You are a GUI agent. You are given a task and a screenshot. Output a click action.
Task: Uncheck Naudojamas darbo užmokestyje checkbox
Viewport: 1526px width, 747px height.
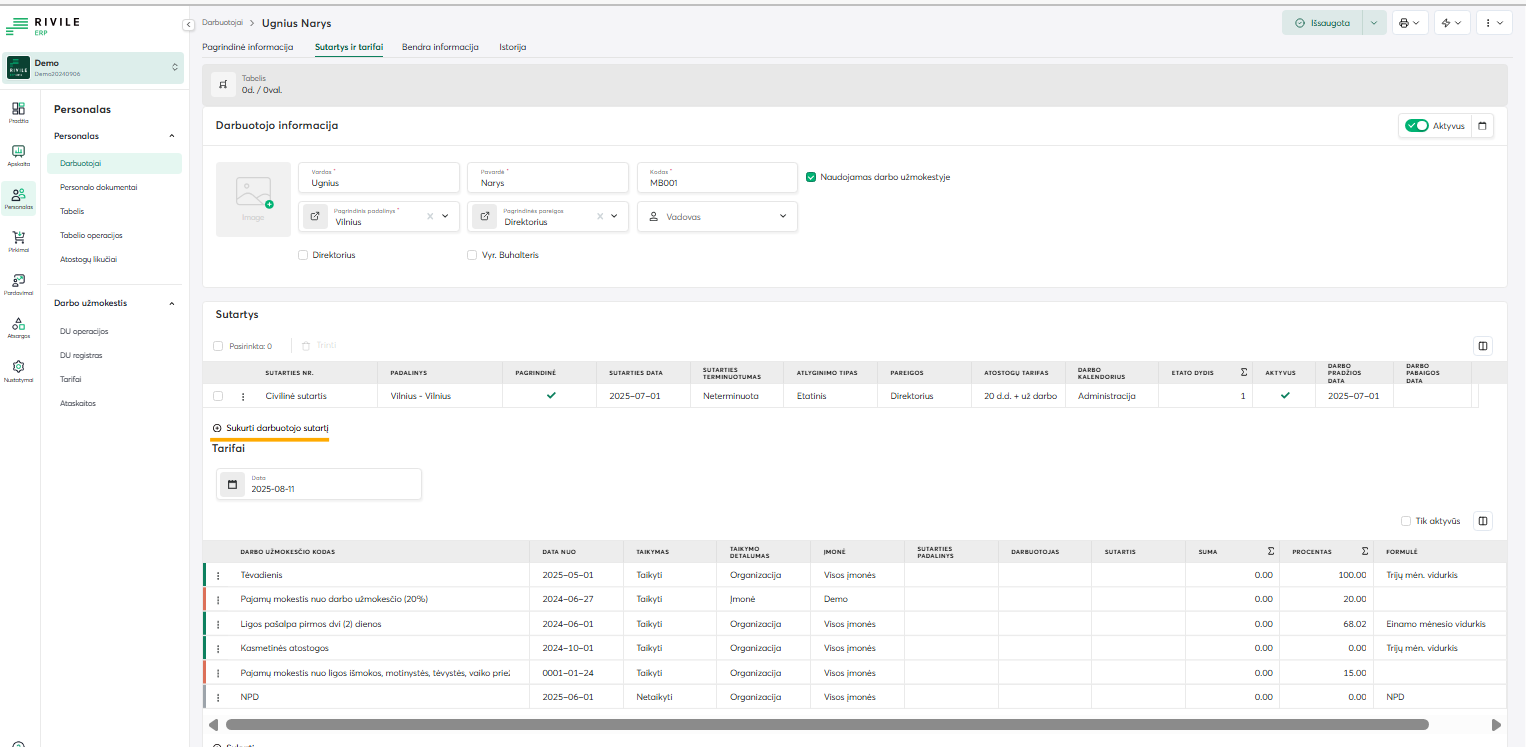point(811,177)
